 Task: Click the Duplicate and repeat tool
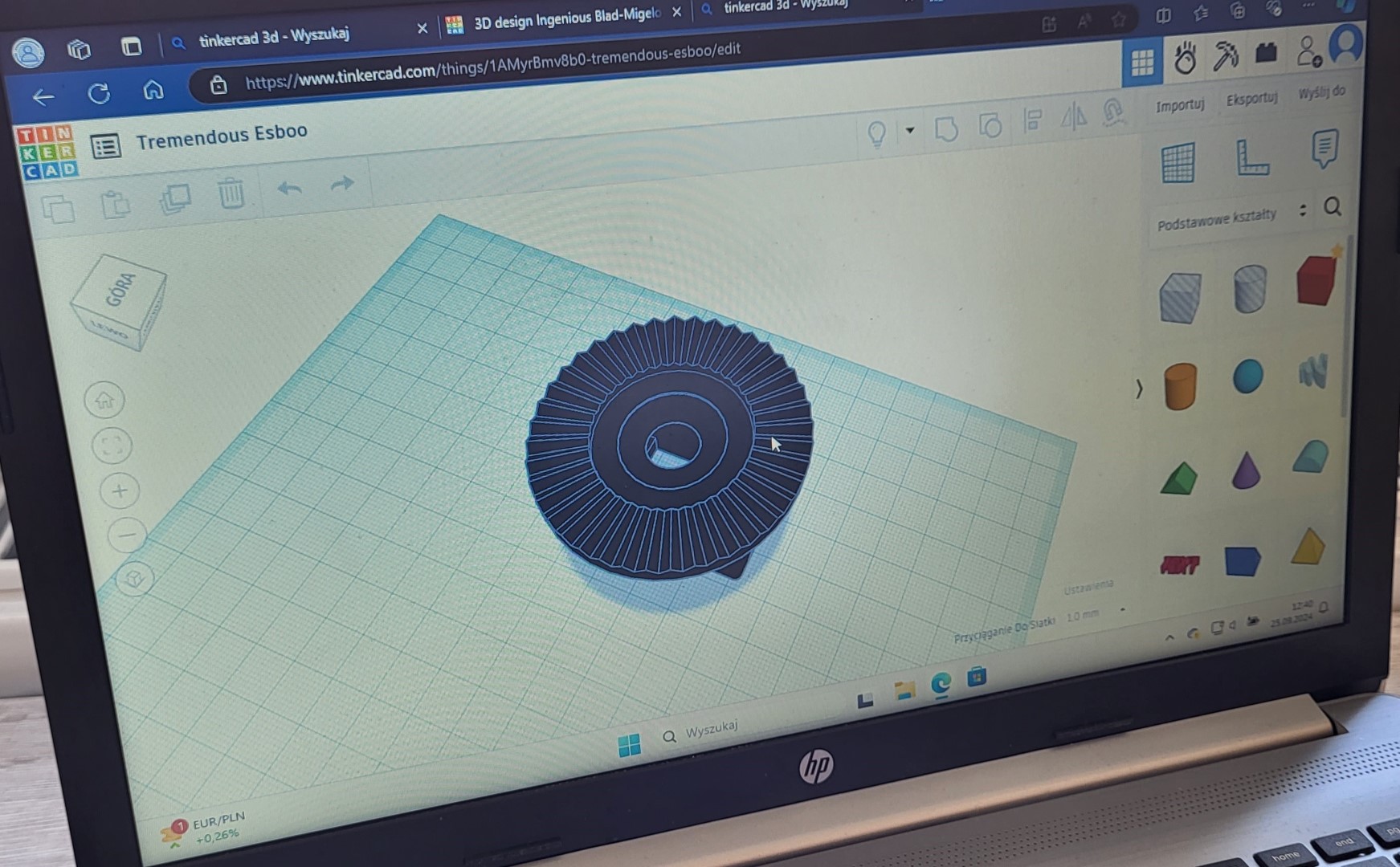(174, 198)
